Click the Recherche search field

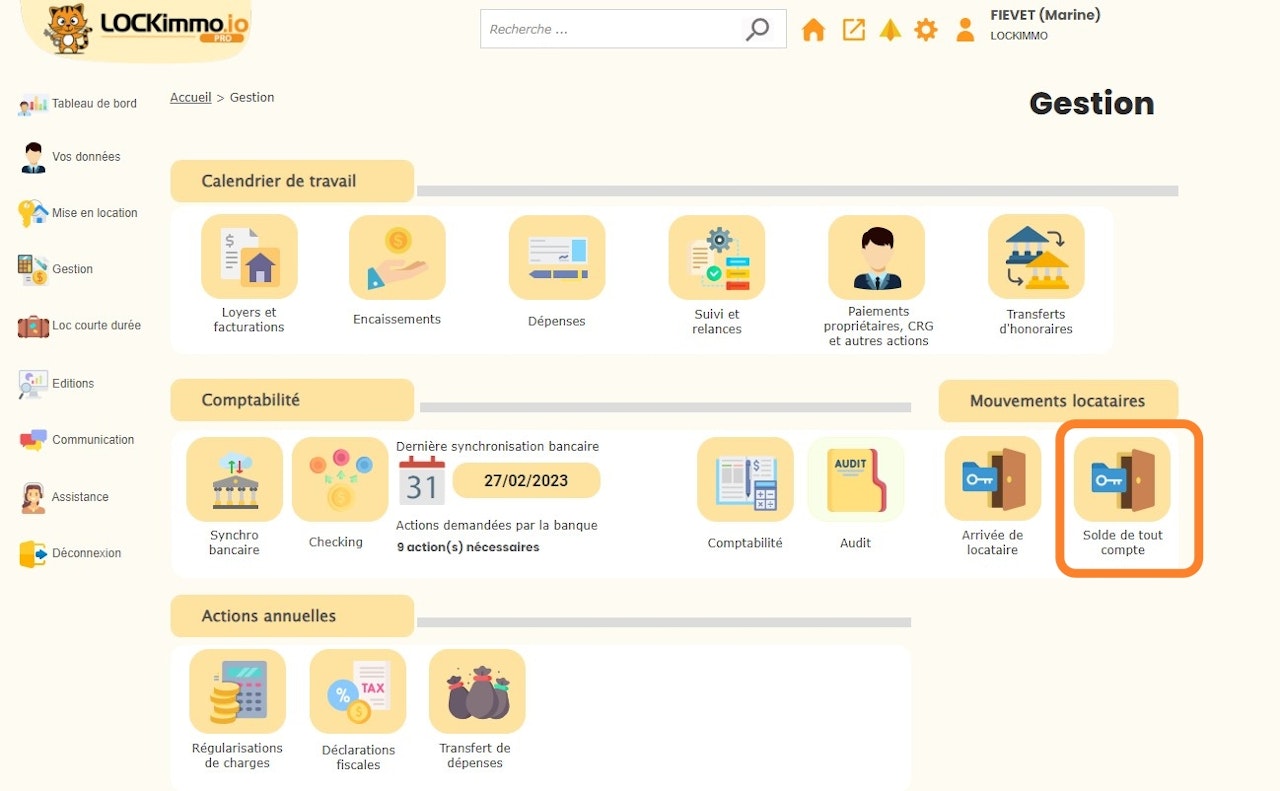point(612,30)
